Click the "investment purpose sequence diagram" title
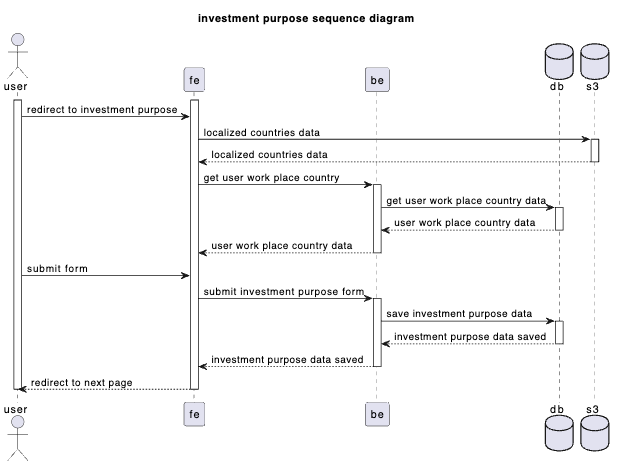 [306, 18]
